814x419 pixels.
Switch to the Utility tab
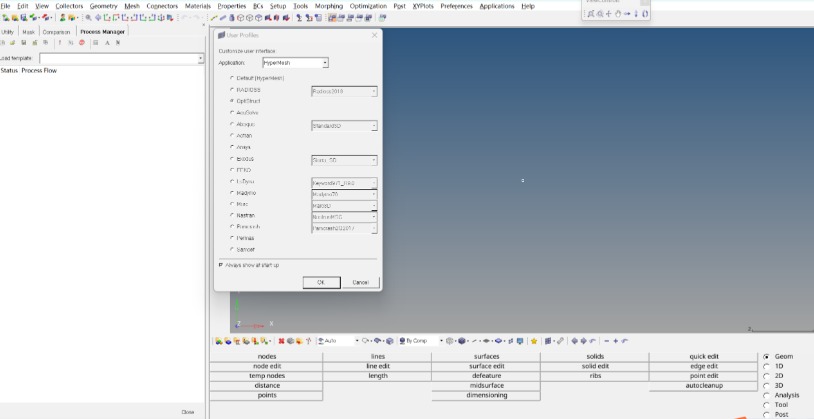pyautogui.click(x=8, y=31)
